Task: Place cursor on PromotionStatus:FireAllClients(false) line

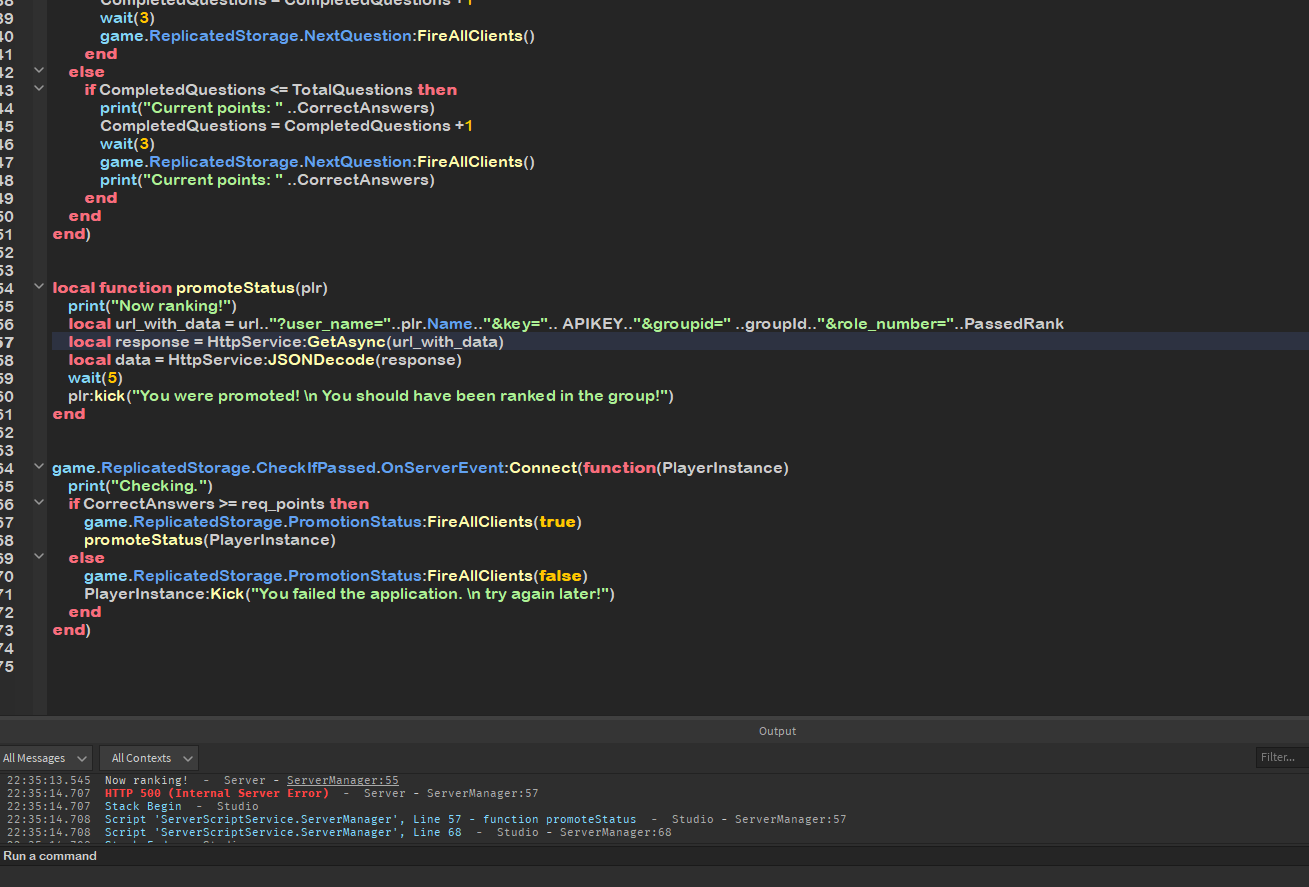Action: tap(336, 575)
